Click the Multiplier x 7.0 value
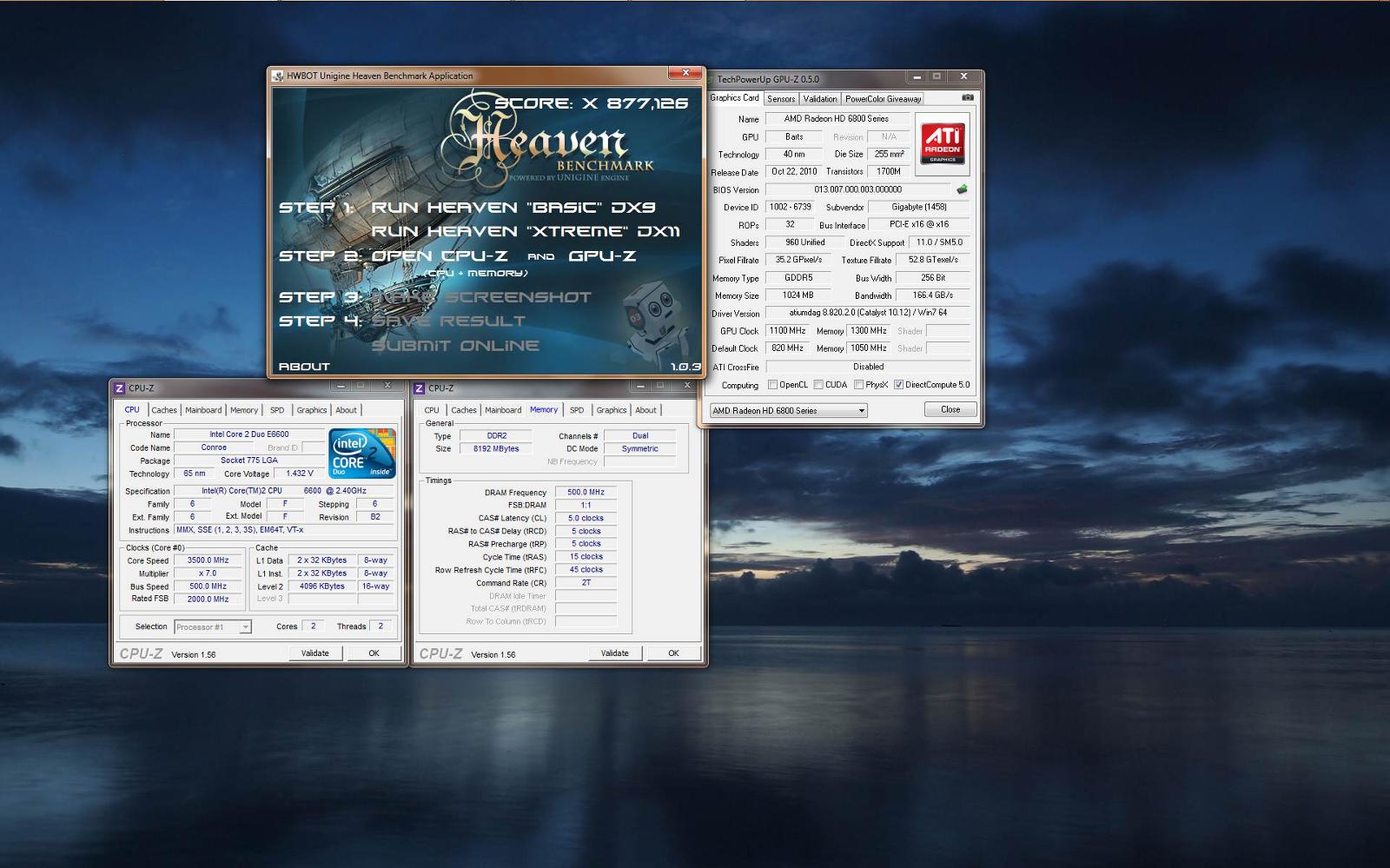Screen dimensions: 1390x868 click(x=208, y=573)
